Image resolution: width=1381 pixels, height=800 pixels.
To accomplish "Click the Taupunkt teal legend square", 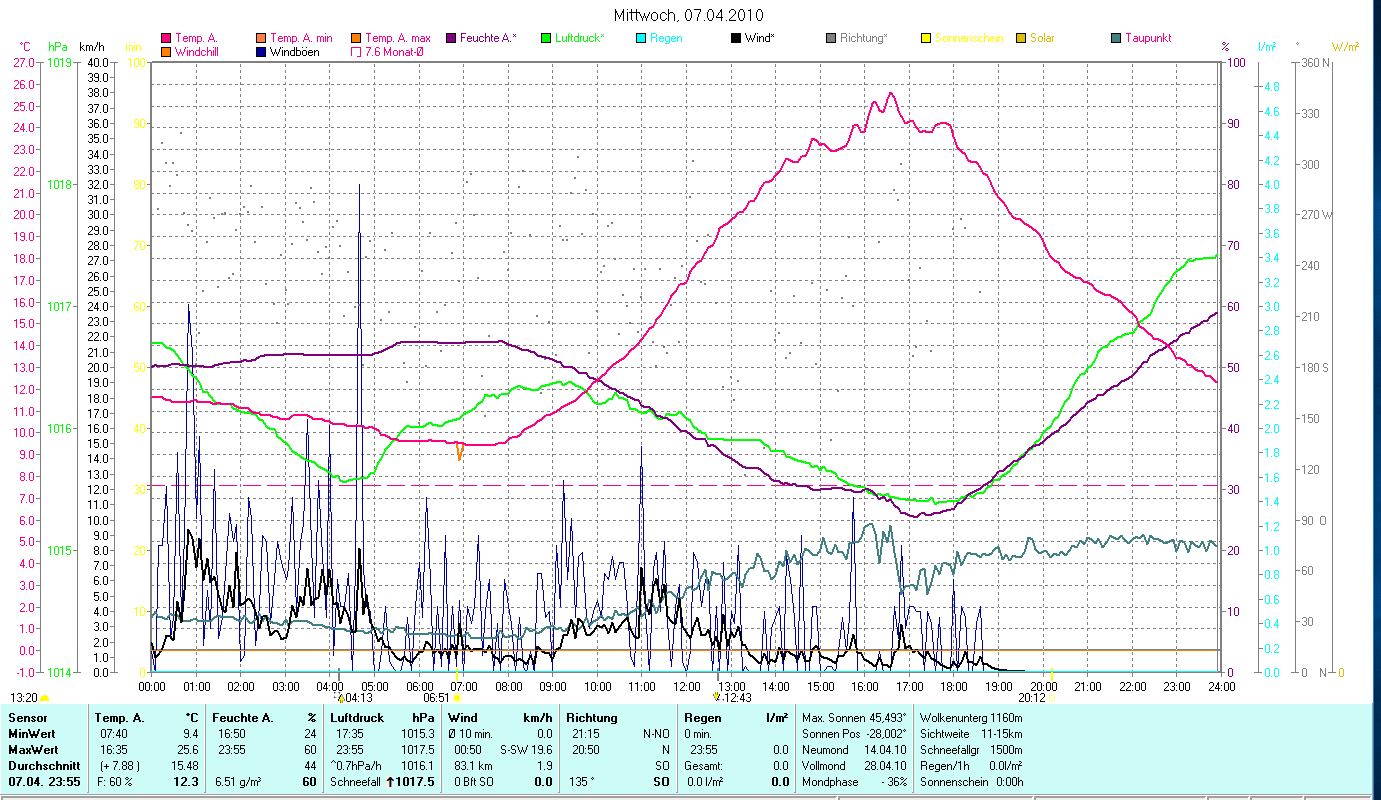I will pyautogui.click(x=1116, y=38).
